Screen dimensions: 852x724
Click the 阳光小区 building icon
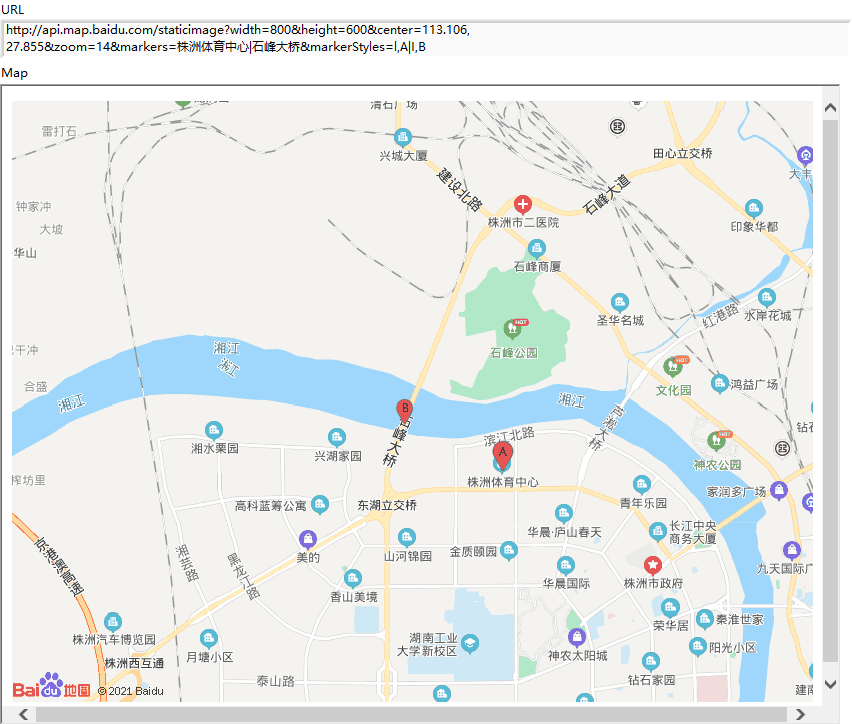pos(697,647)
